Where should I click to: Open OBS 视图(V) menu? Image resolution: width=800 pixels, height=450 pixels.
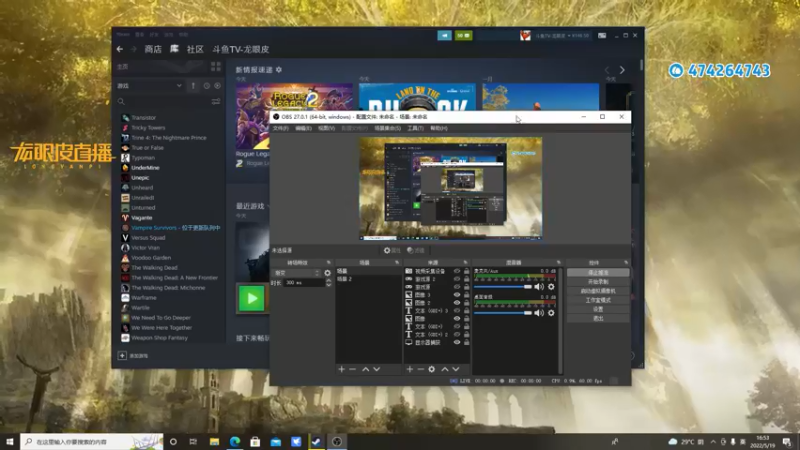[326, 128]
